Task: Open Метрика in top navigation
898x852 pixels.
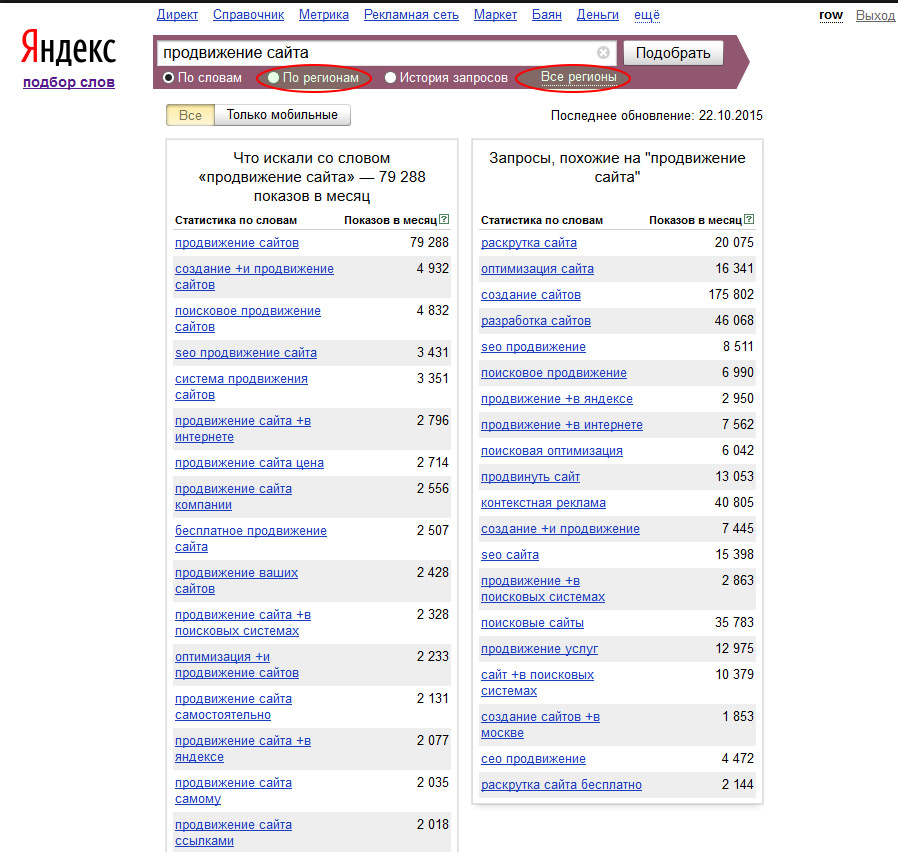Action: tap(324, 15)
